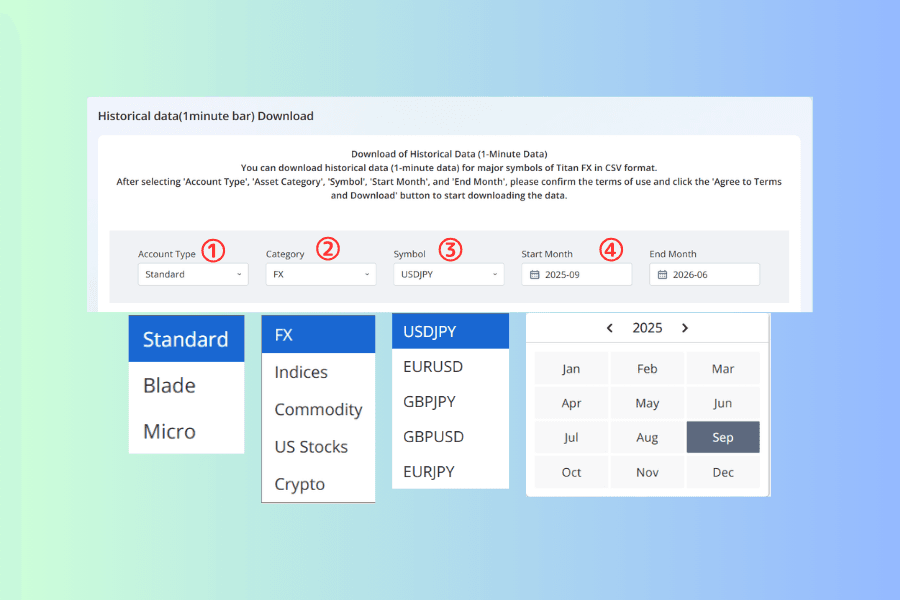
Task: Pick Oct in the month picker
Action: [x=571, y=472]
